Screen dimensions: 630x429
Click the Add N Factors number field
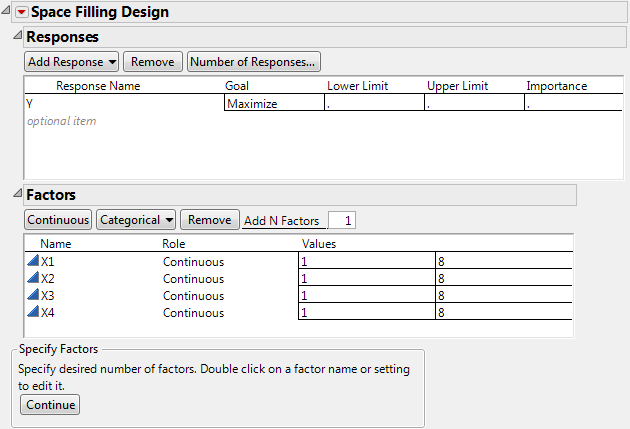click(341, 221)
